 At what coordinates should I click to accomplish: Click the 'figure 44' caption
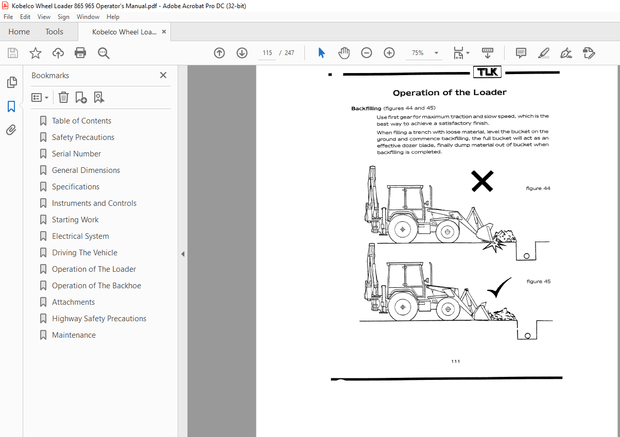538,188
